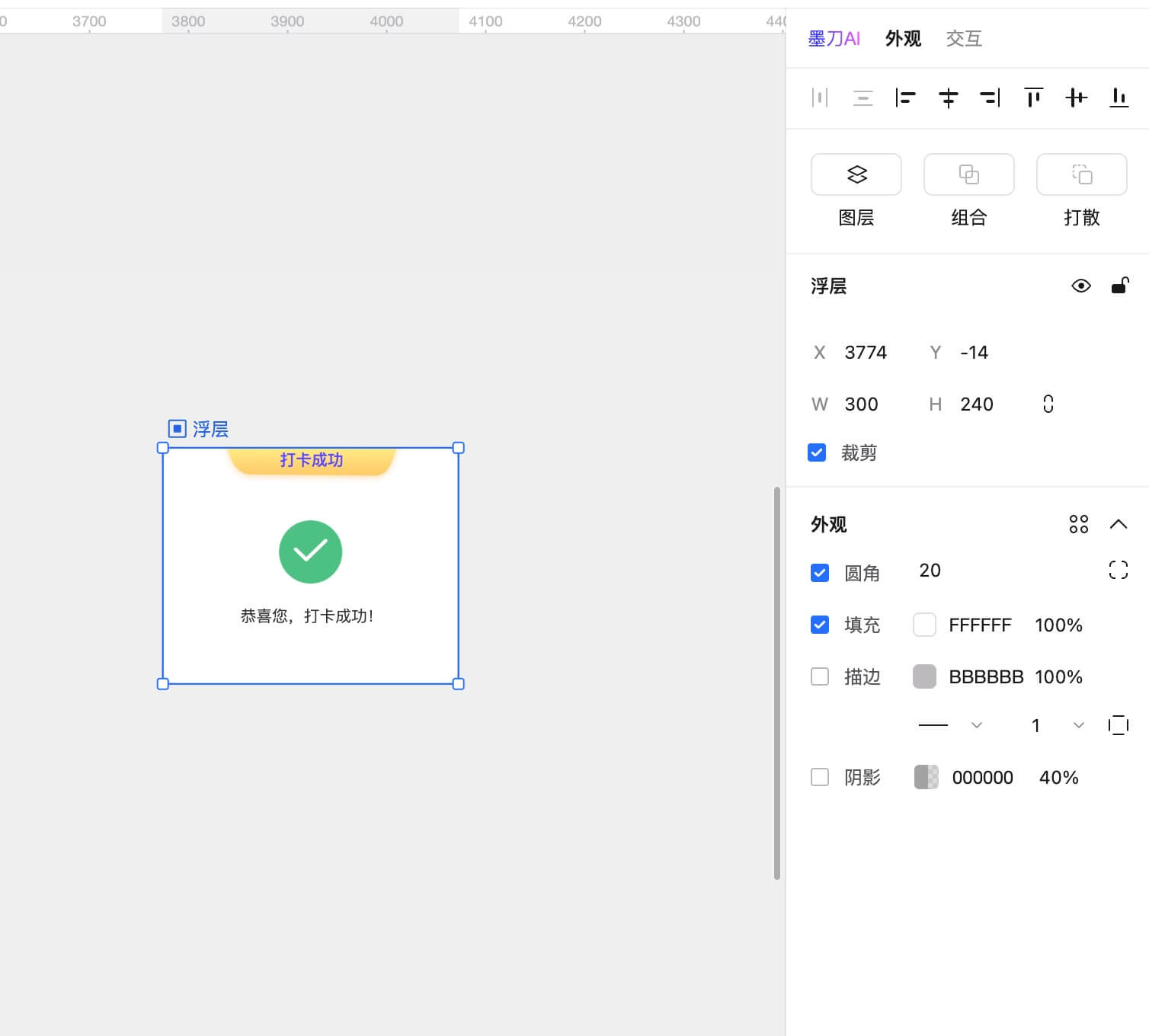Select the vertical center alignment icon
The image size is (1149, 1036).
[x=1076, y=98]
